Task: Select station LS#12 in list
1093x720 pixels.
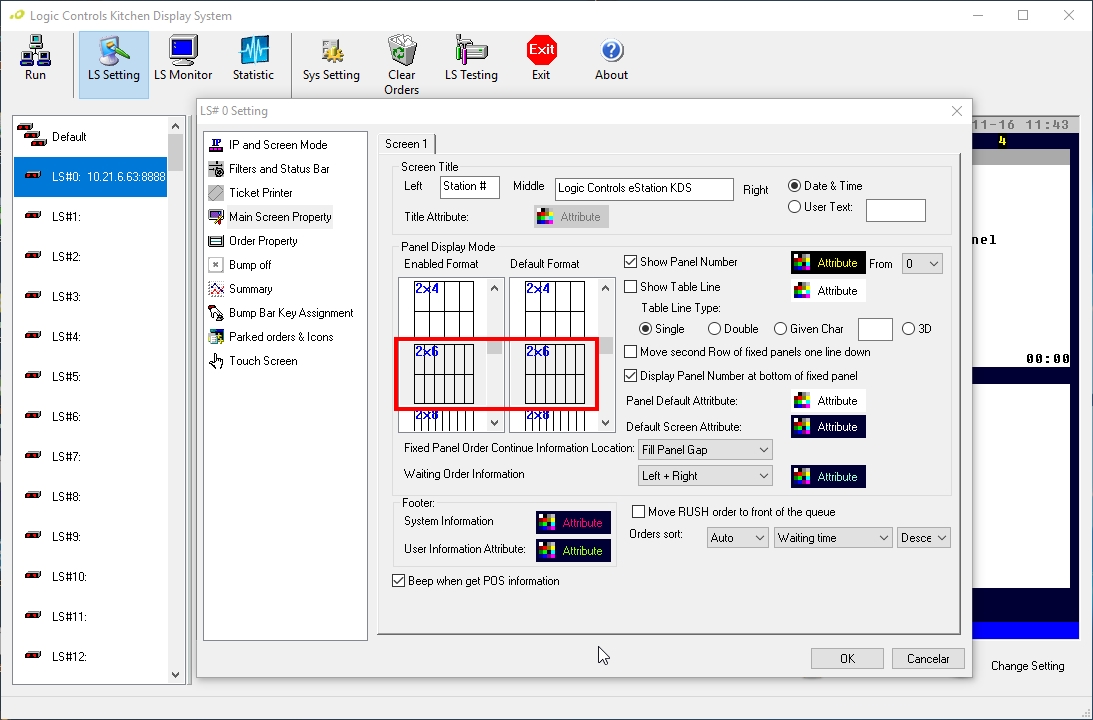Action: pos(91,657)
